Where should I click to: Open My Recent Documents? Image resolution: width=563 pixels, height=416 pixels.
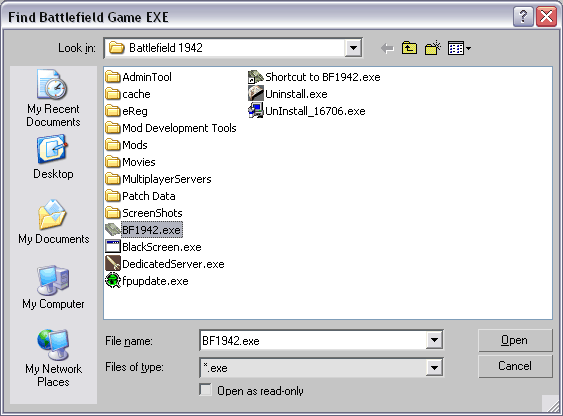click(x=53, y=98)
